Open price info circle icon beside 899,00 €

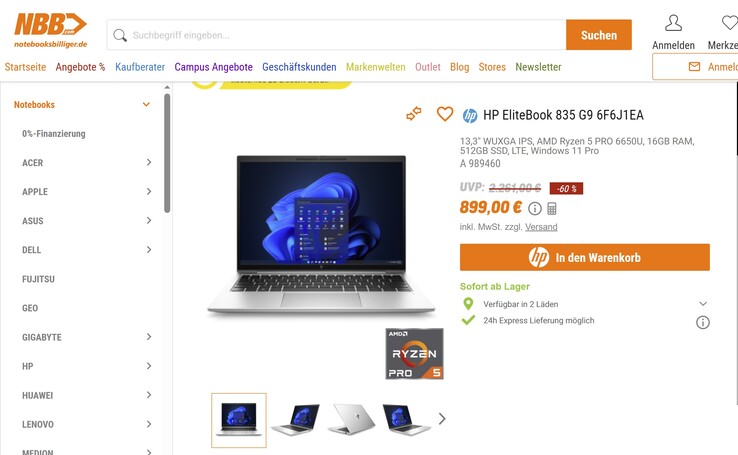pyautogui.click(x=535, y=208)
